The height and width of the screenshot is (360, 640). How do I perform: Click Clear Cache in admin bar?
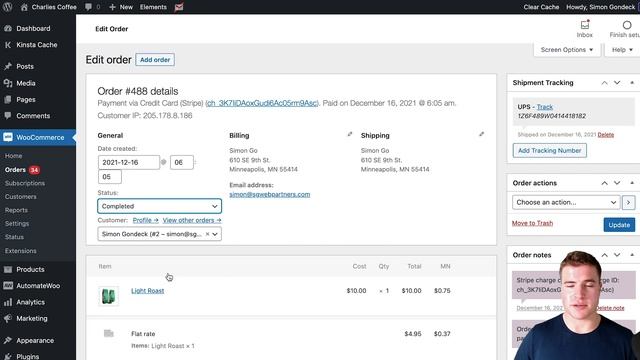point(541,7)
